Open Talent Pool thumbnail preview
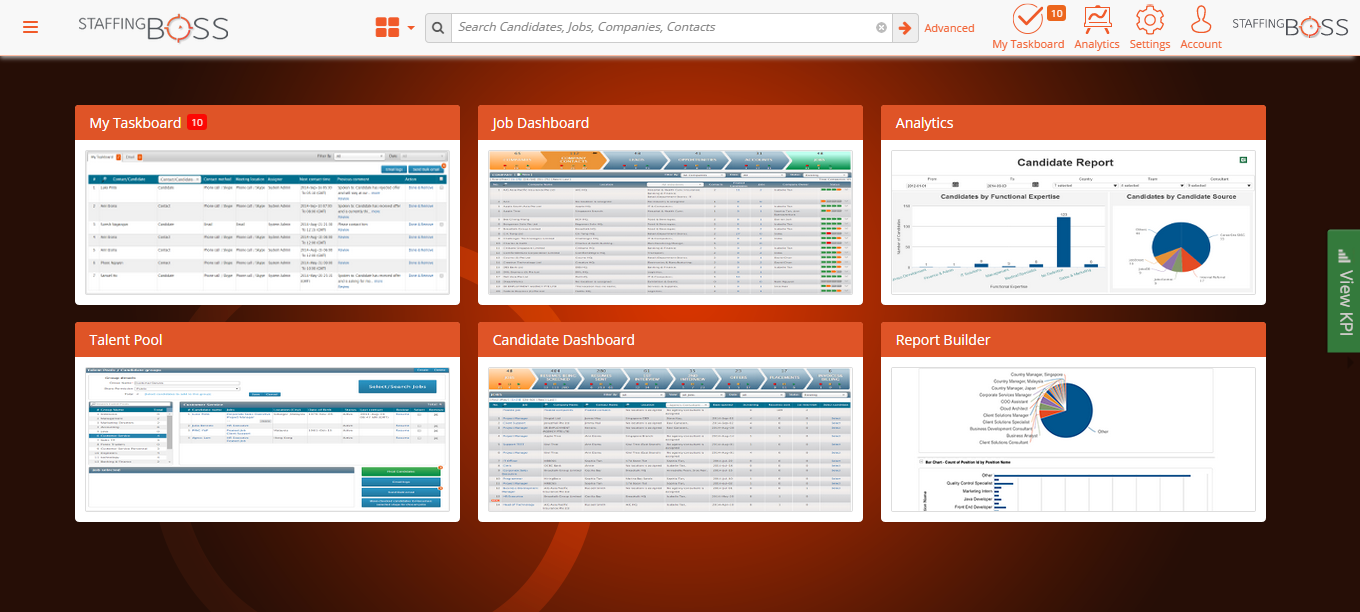This screenshot has height=612, width=1360. coord(267,439)
